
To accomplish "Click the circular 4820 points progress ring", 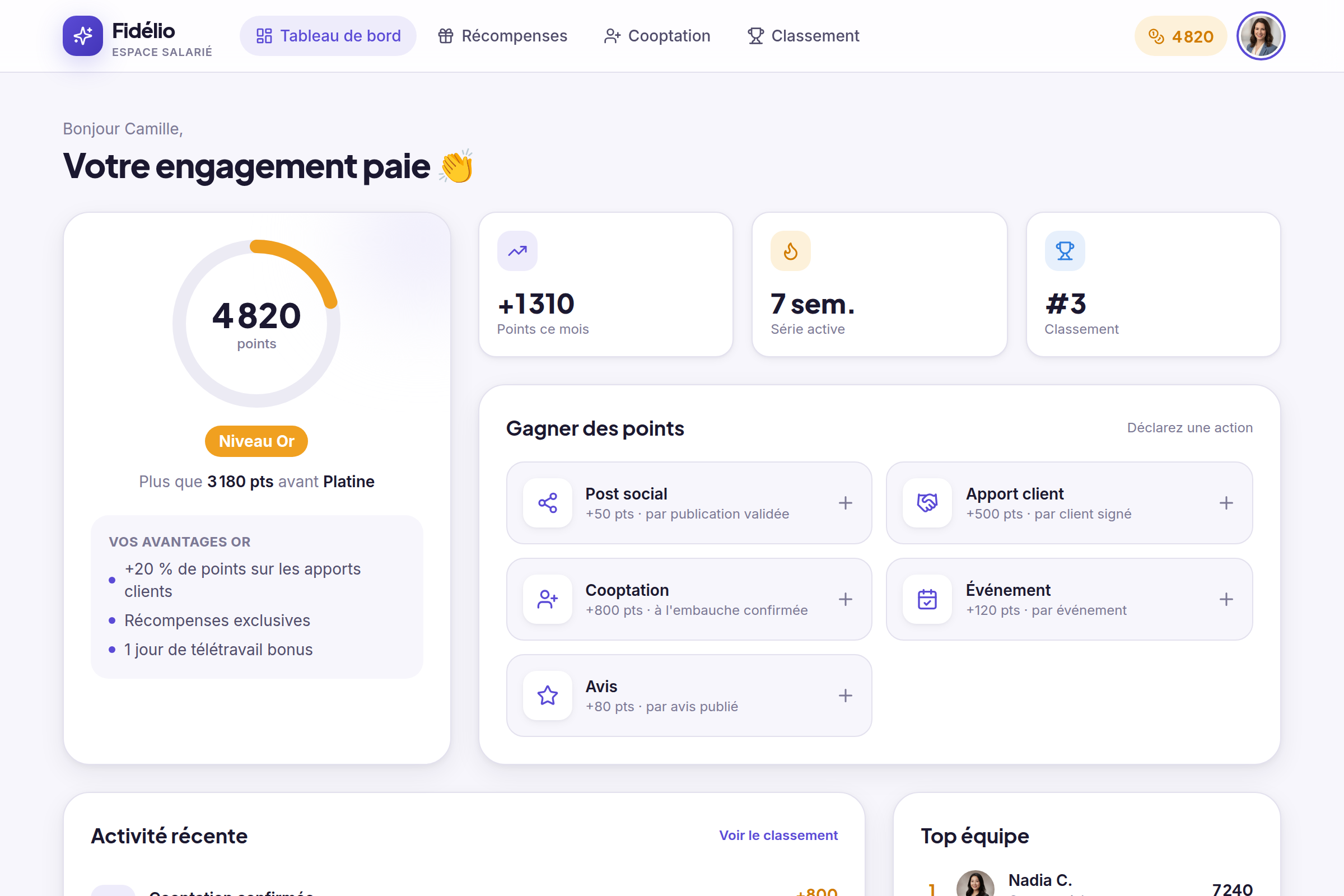I will [x=256, y=324].
